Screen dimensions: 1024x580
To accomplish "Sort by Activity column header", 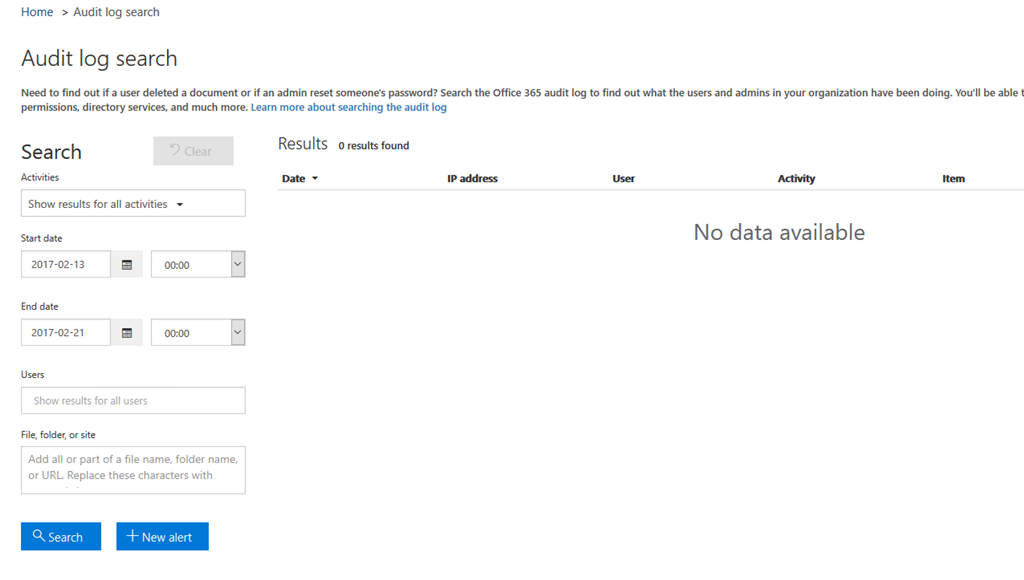I will pyautogui.click(x=796, y=178).
